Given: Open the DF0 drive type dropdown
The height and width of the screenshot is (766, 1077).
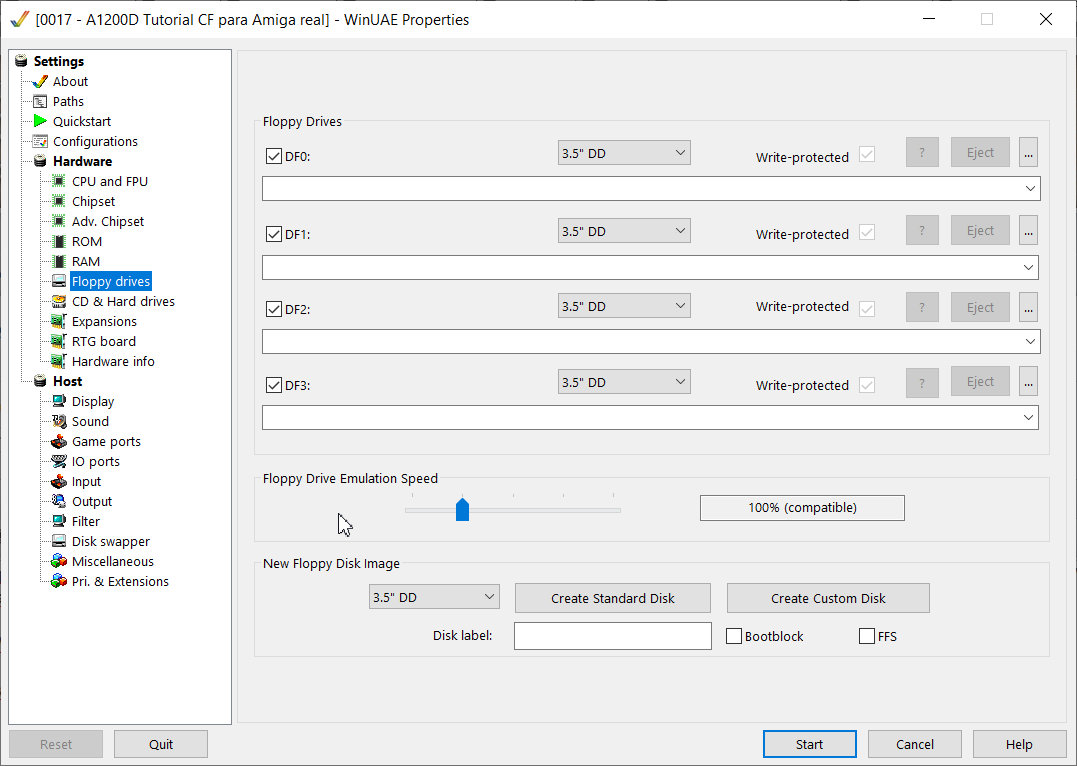Looking at the screenshot, I should coord(624,153).
